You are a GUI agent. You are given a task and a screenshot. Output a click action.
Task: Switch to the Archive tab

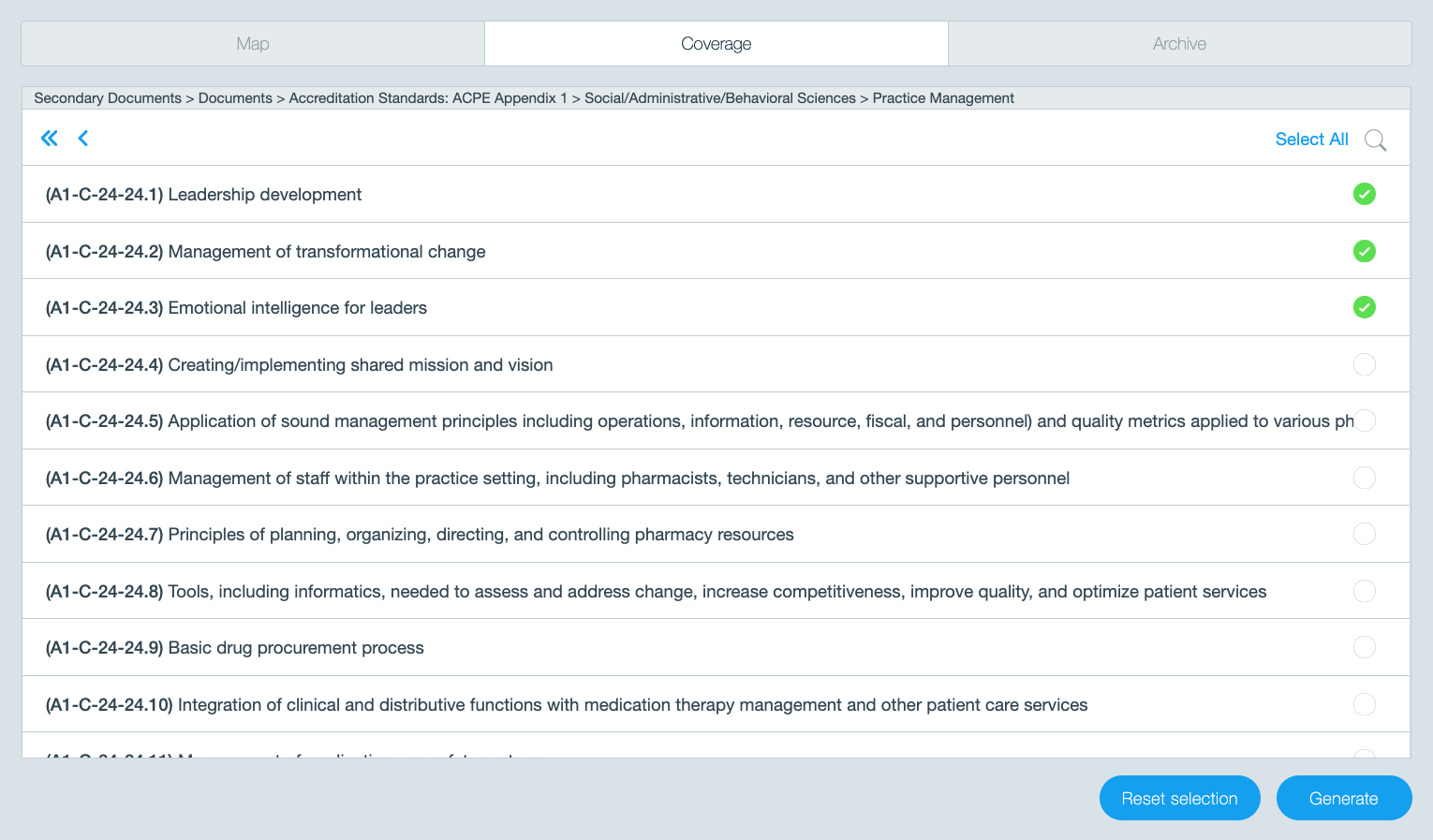click(x=1179, y=44)
